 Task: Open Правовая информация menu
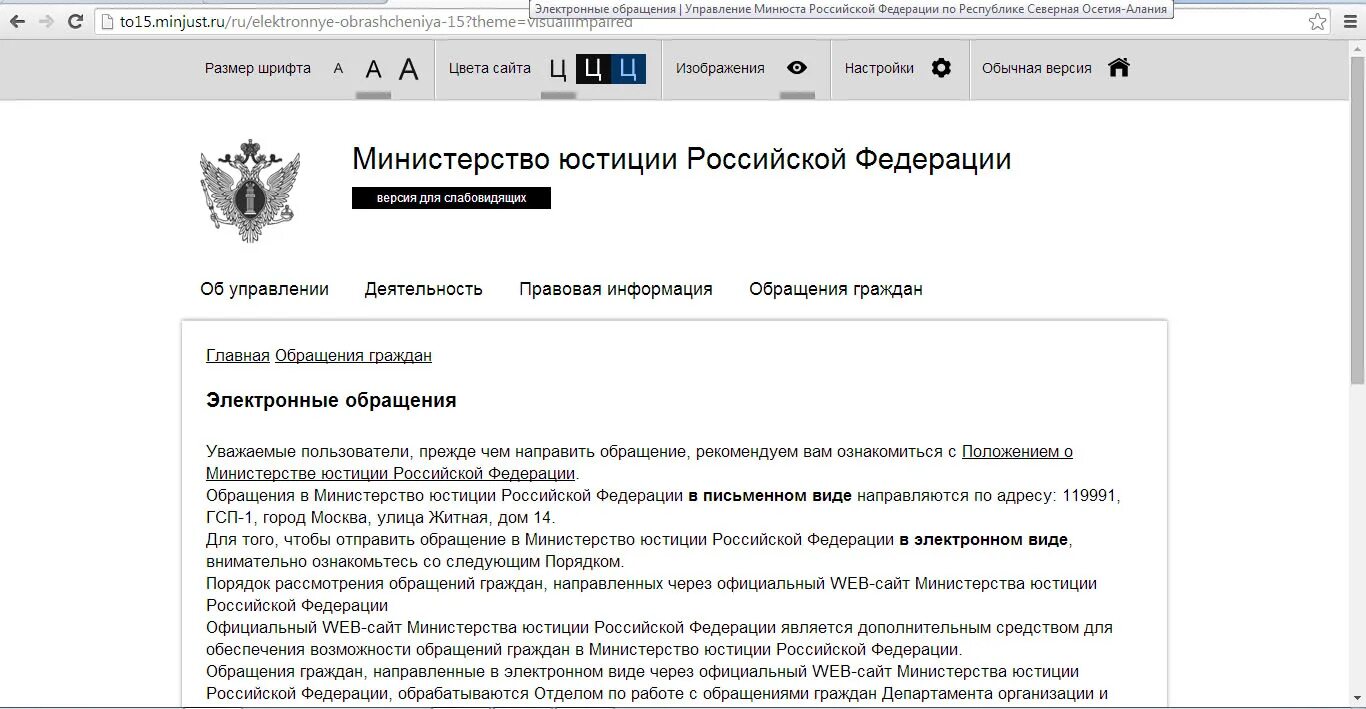tap(616, 289)
